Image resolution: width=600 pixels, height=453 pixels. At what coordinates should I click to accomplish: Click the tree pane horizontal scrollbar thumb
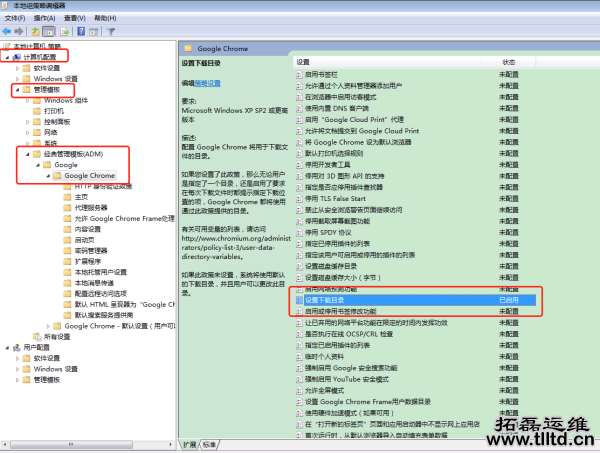(x=71, y=445)
